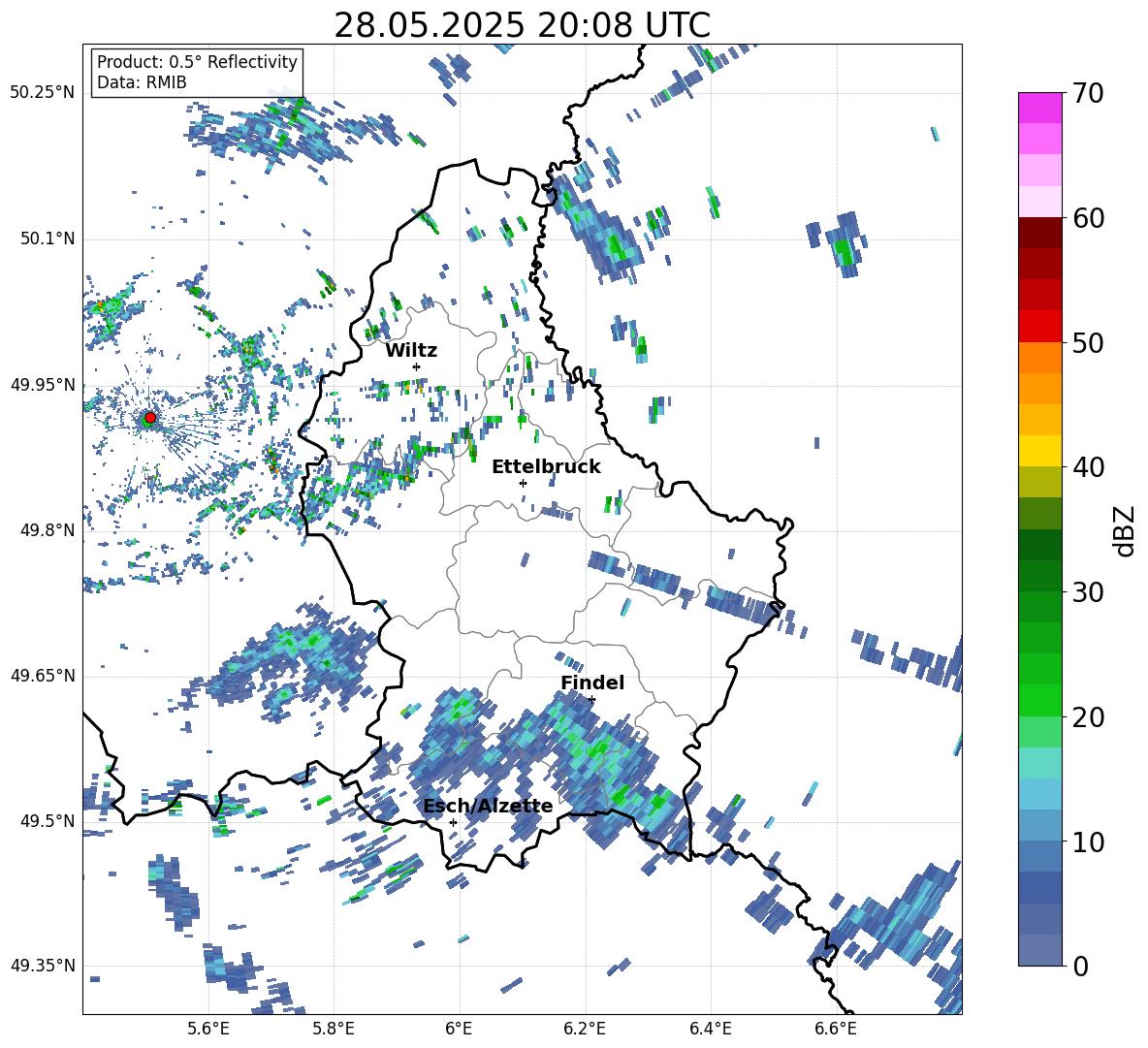Click the 50.25°N latitude label

tap(43, 93)
